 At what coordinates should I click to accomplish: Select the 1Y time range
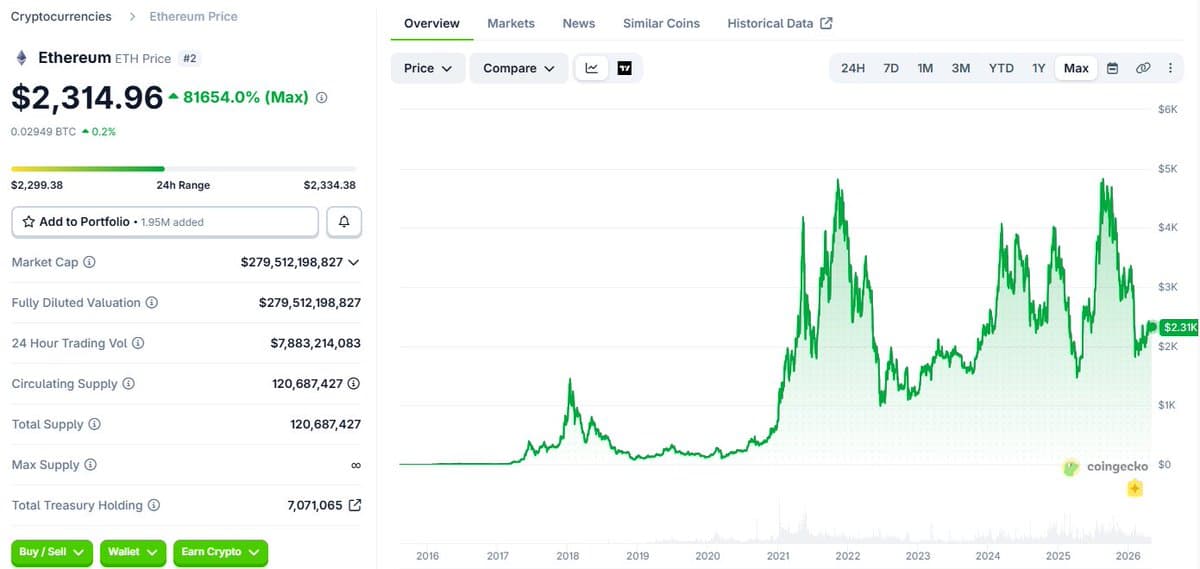click(1039, 68)
